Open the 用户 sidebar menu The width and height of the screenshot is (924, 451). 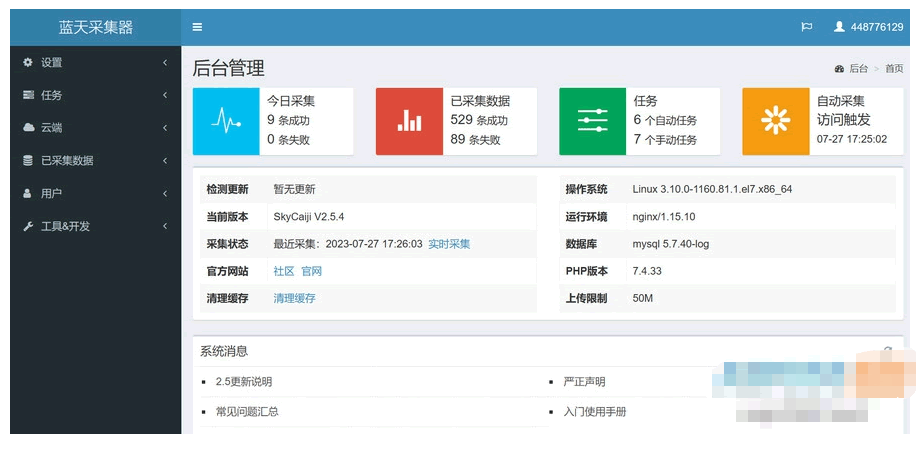pyautogui.click(x=51, y=193)
